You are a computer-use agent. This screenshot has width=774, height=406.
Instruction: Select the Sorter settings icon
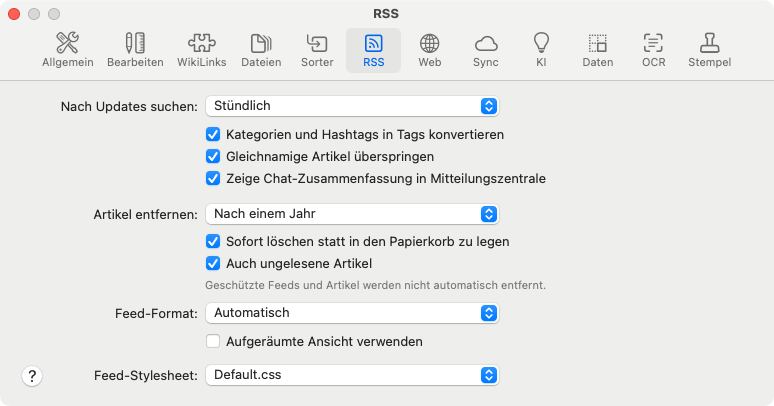pos(317,50)
